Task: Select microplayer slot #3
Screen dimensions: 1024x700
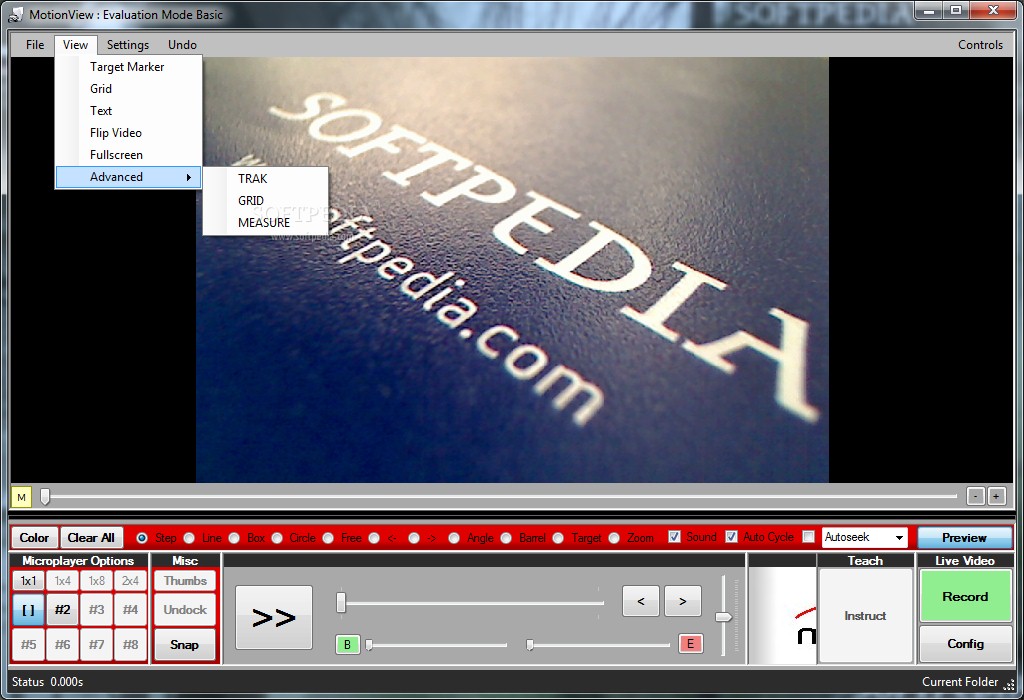Action: [96, 610]
